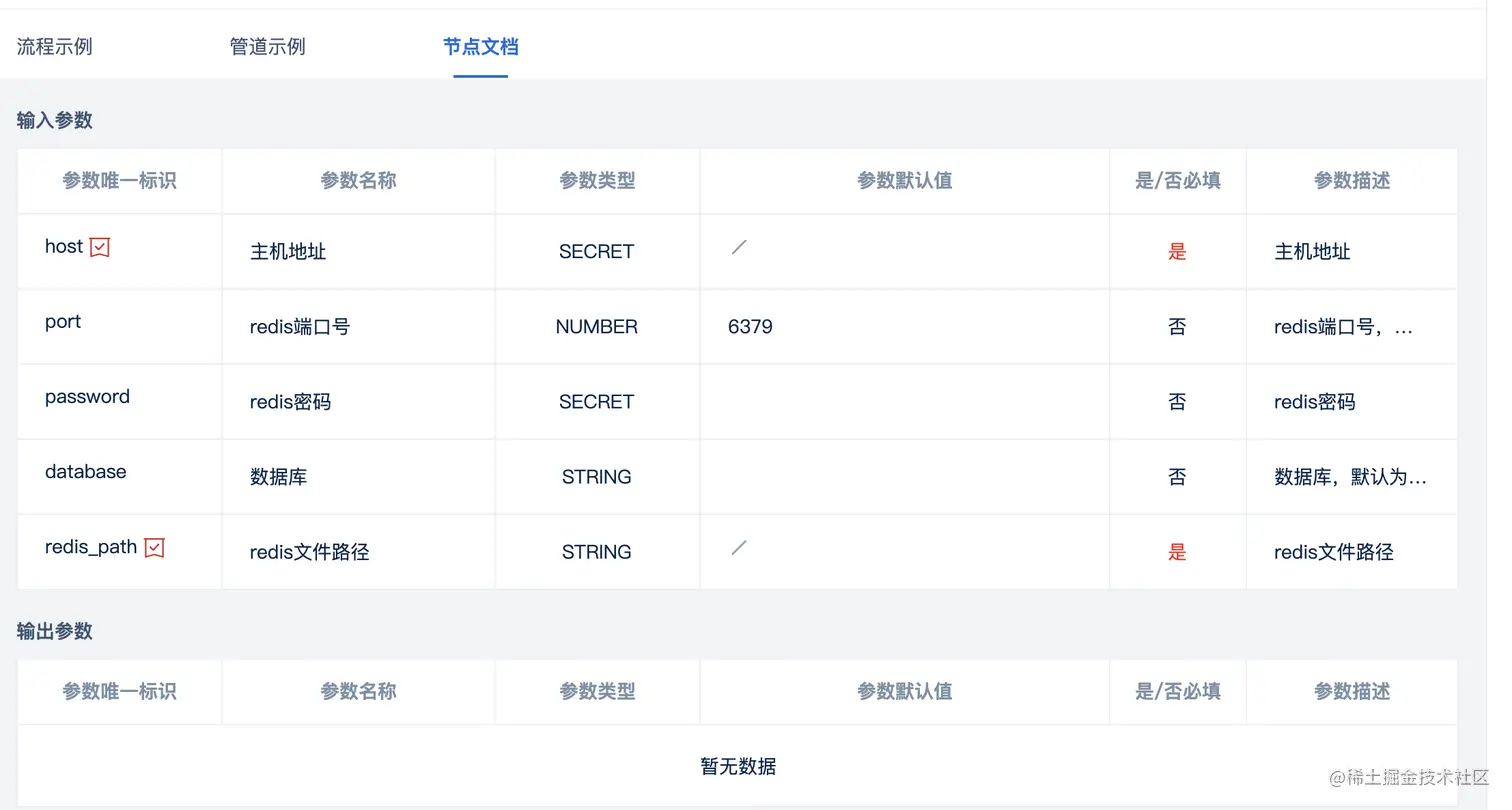The width and height of the screenshot is (1512, 810).
Task: Click the red check icon beside redis_path
Action: coord(154,548)
